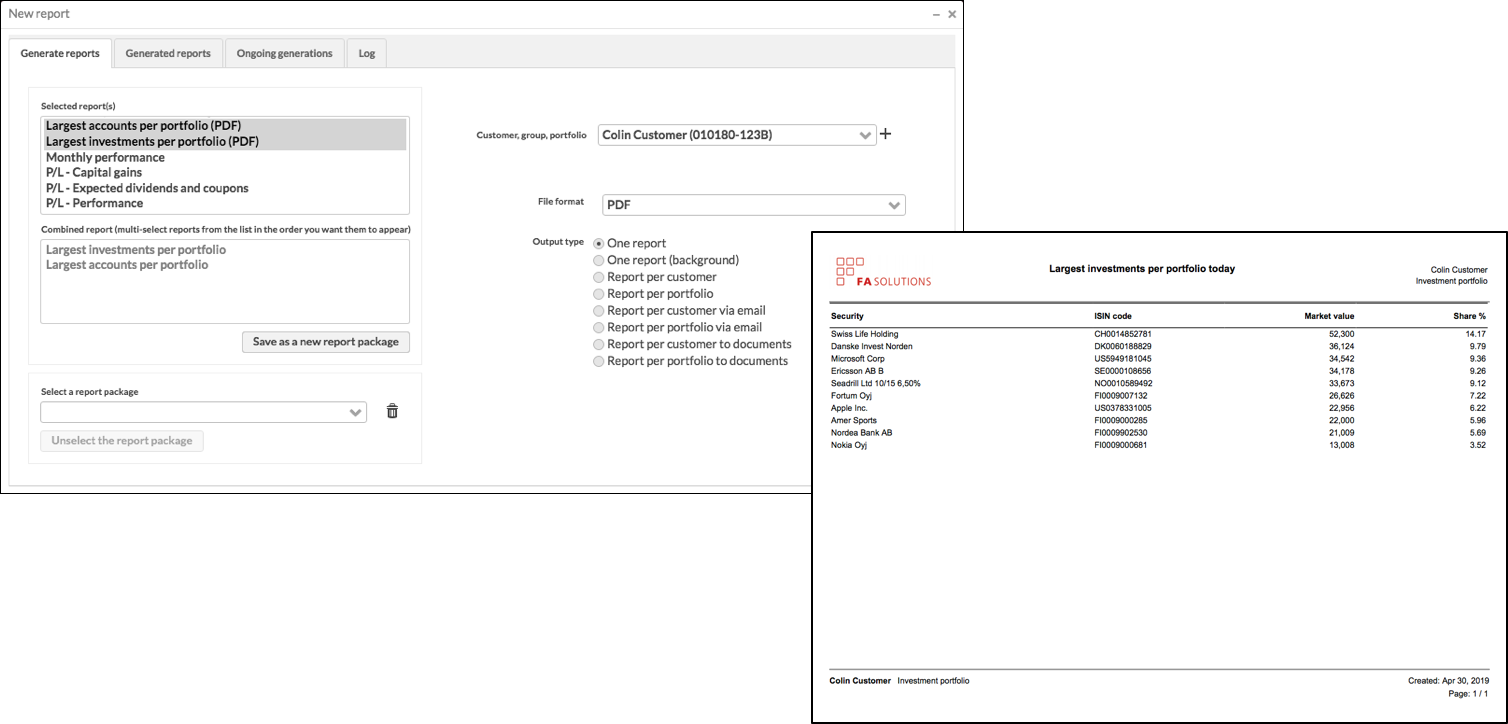
Task: Close the New report window
Action: (x=952, y=15)
